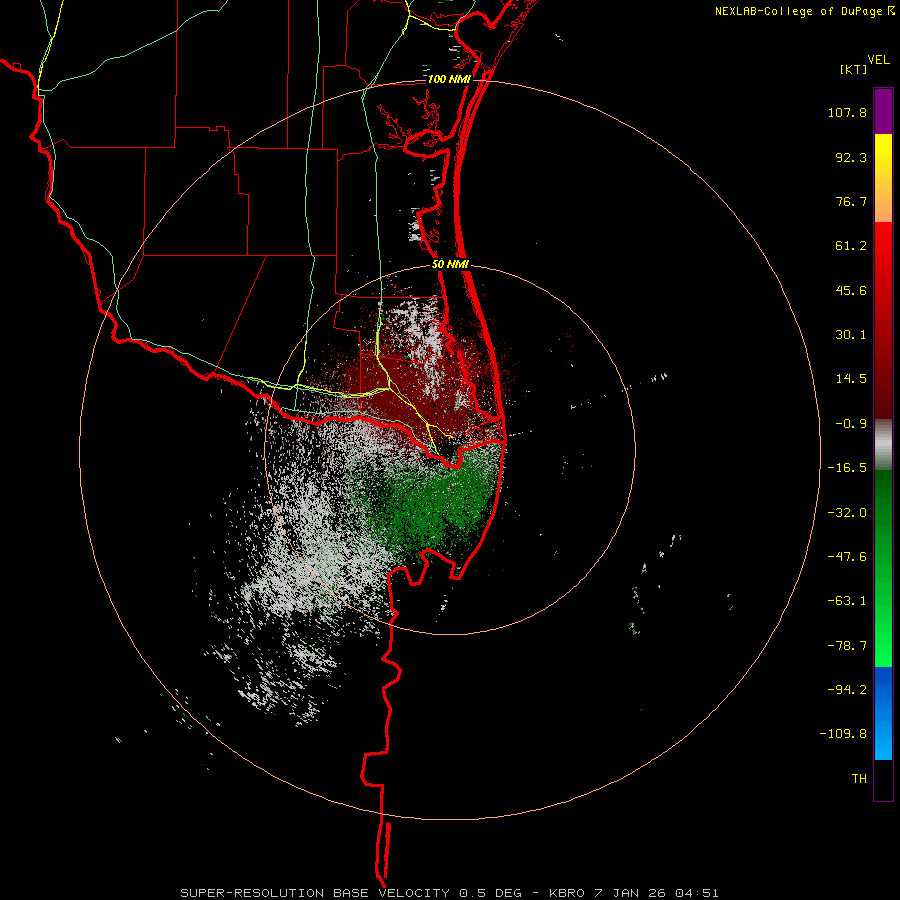The width and height of the screenshot is (900, 900).
Task: Click the 92.3 legend value
Action: coord(851,157)
